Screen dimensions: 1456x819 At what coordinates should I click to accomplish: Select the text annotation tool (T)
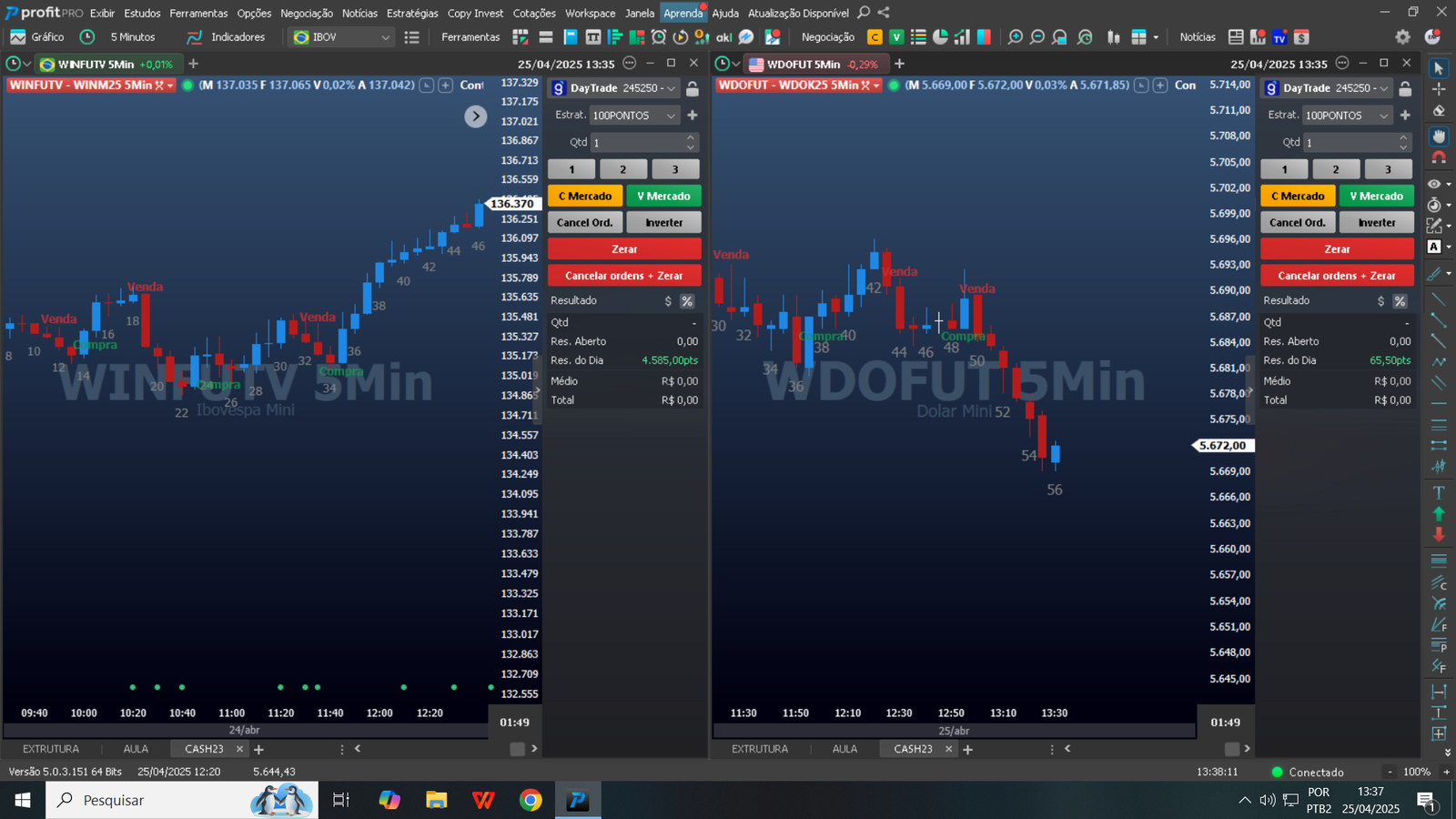pos(1439,492)
